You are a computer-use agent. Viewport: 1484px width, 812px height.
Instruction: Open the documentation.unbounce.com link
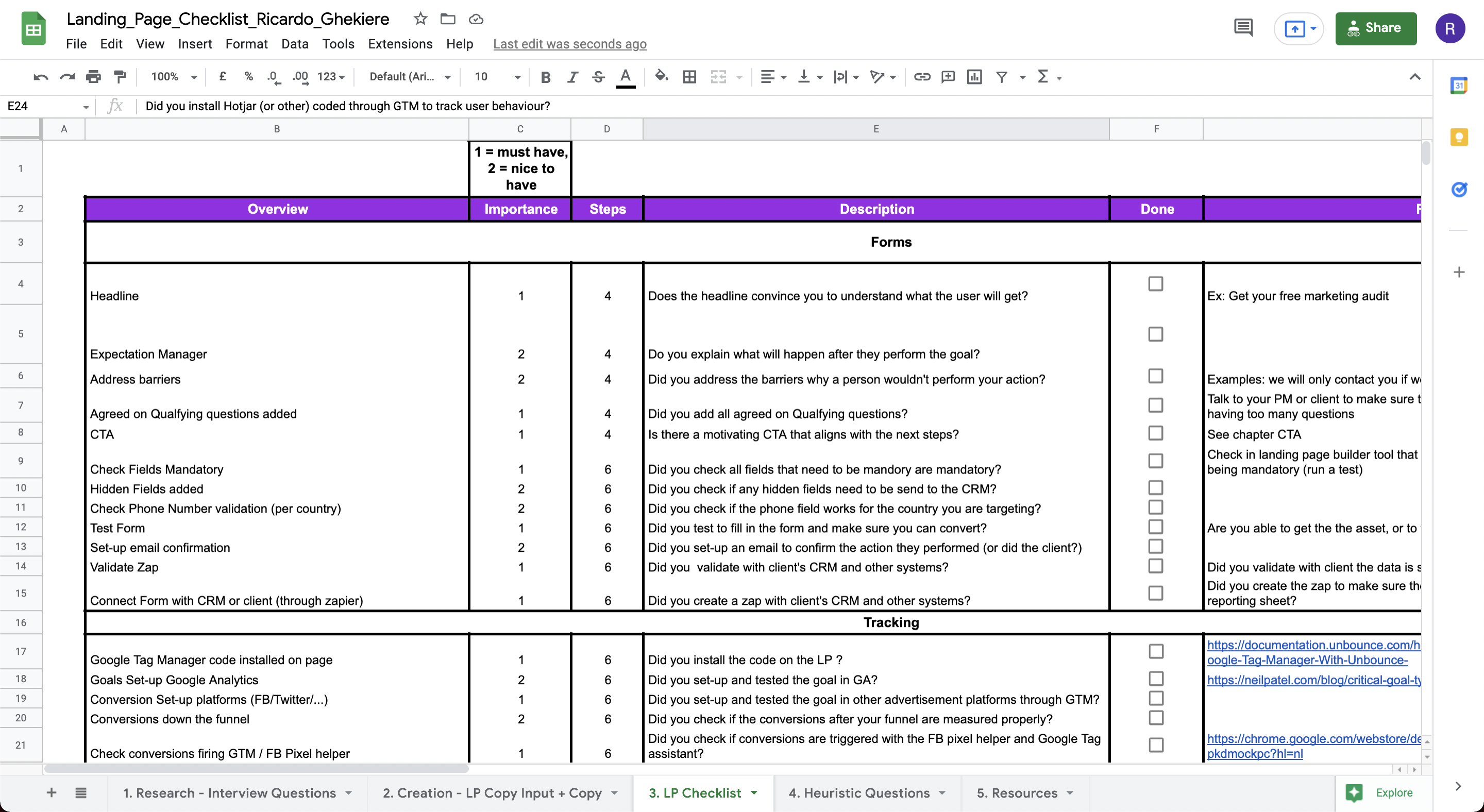tap(1313, 652)
